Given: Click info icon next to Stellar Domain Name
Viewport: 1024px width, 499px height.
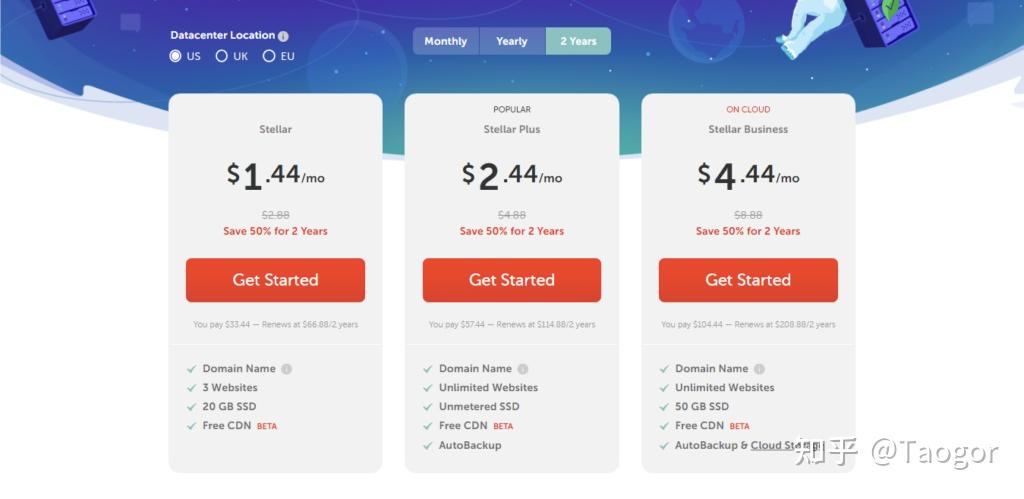Looking at the screenshot, I should coord(286,369).
